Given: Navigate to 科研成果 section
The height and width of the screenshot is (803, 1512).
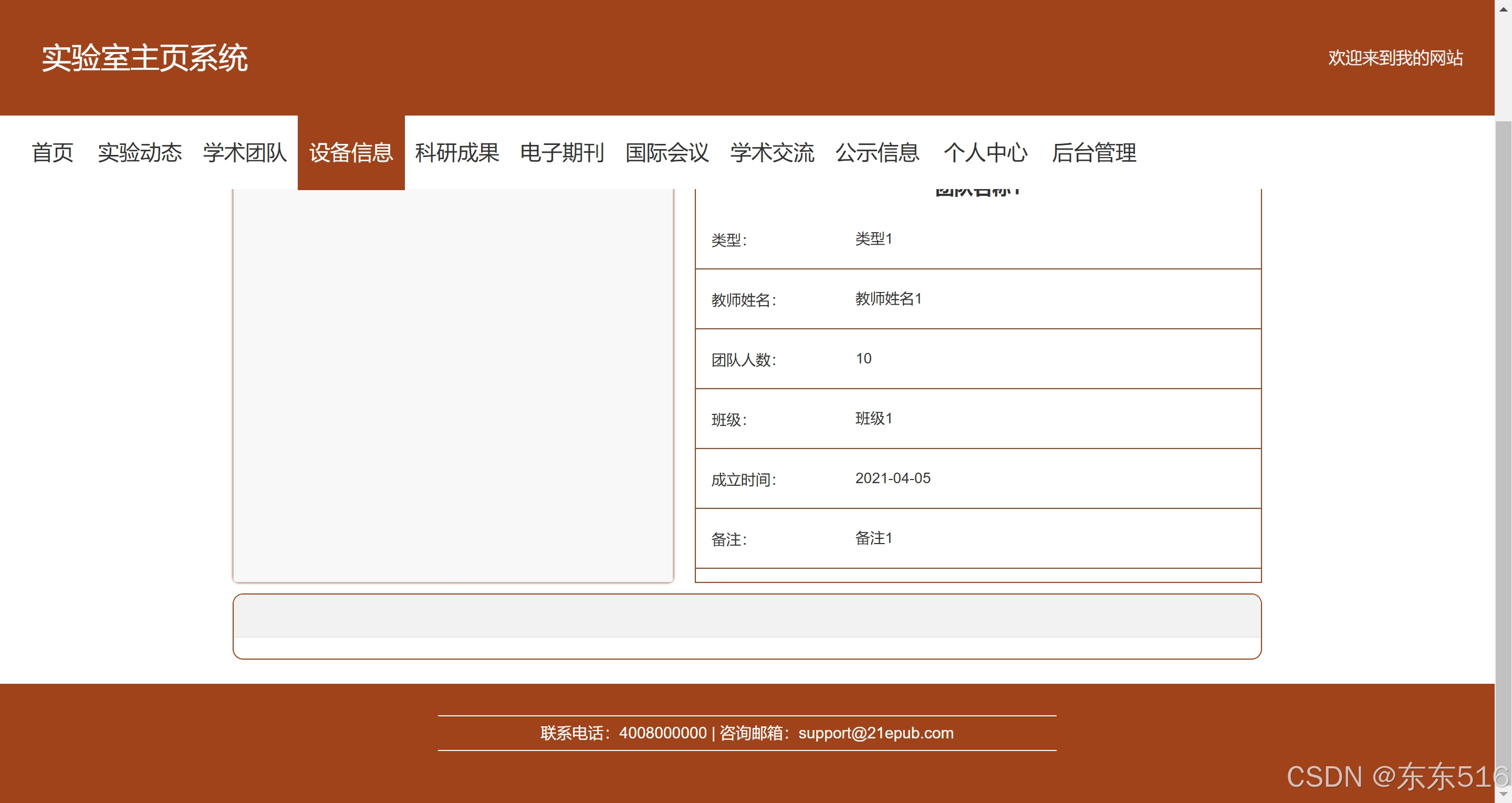Looking at the screenshot, I should click(x=457, y=153).
